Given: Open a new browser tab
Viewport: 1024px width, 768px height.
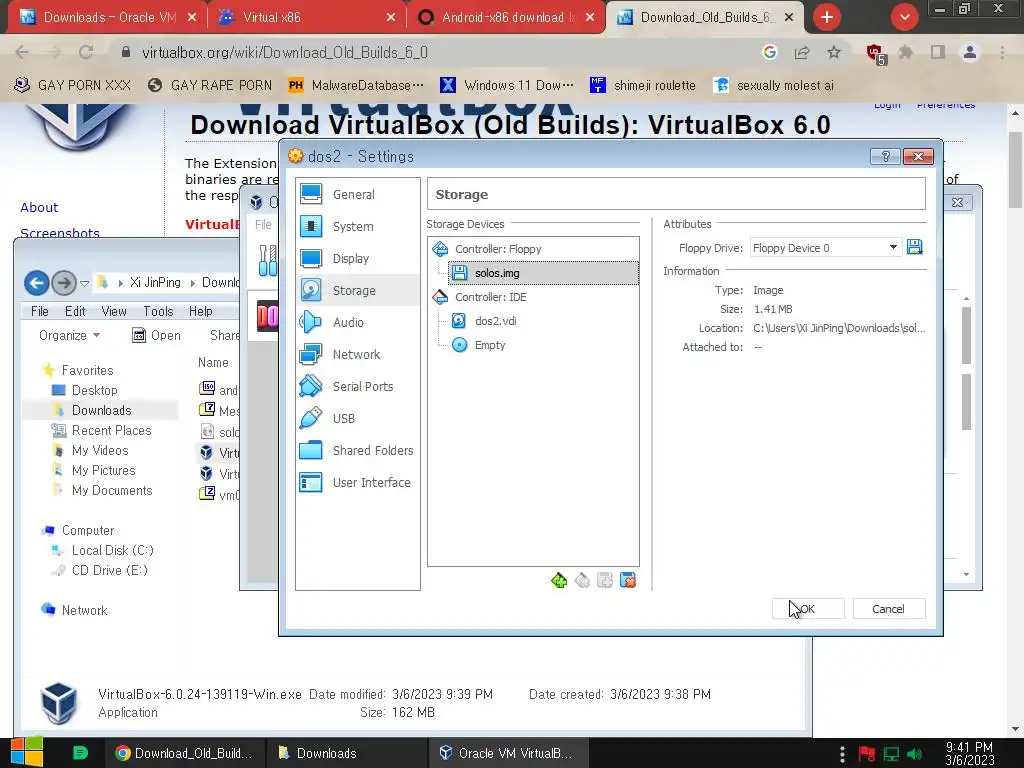Looking at the screenshot, I should 827,17.
